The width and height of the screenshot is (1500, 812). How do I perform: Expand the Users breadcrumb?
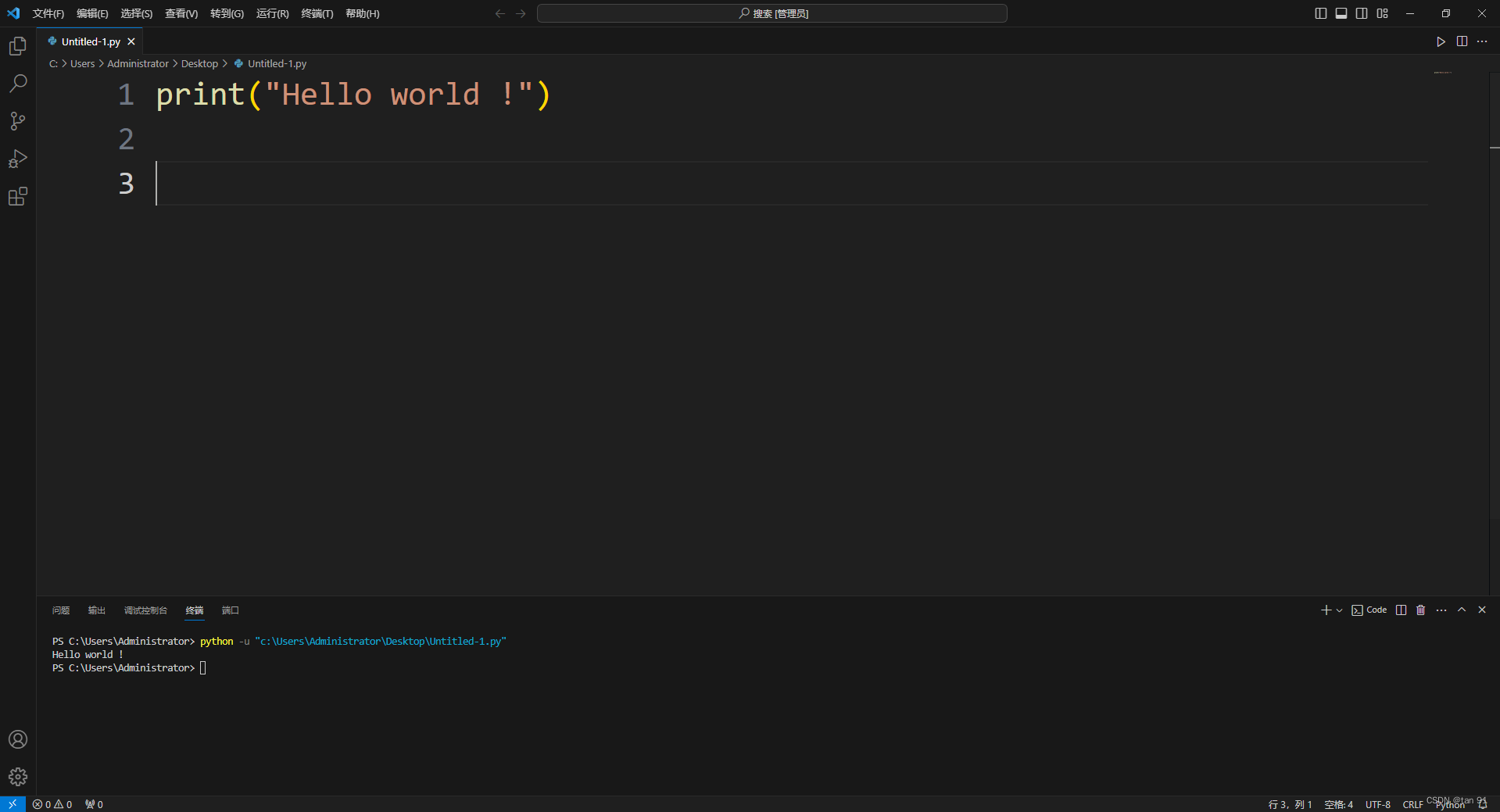click(x=82, y=64)
